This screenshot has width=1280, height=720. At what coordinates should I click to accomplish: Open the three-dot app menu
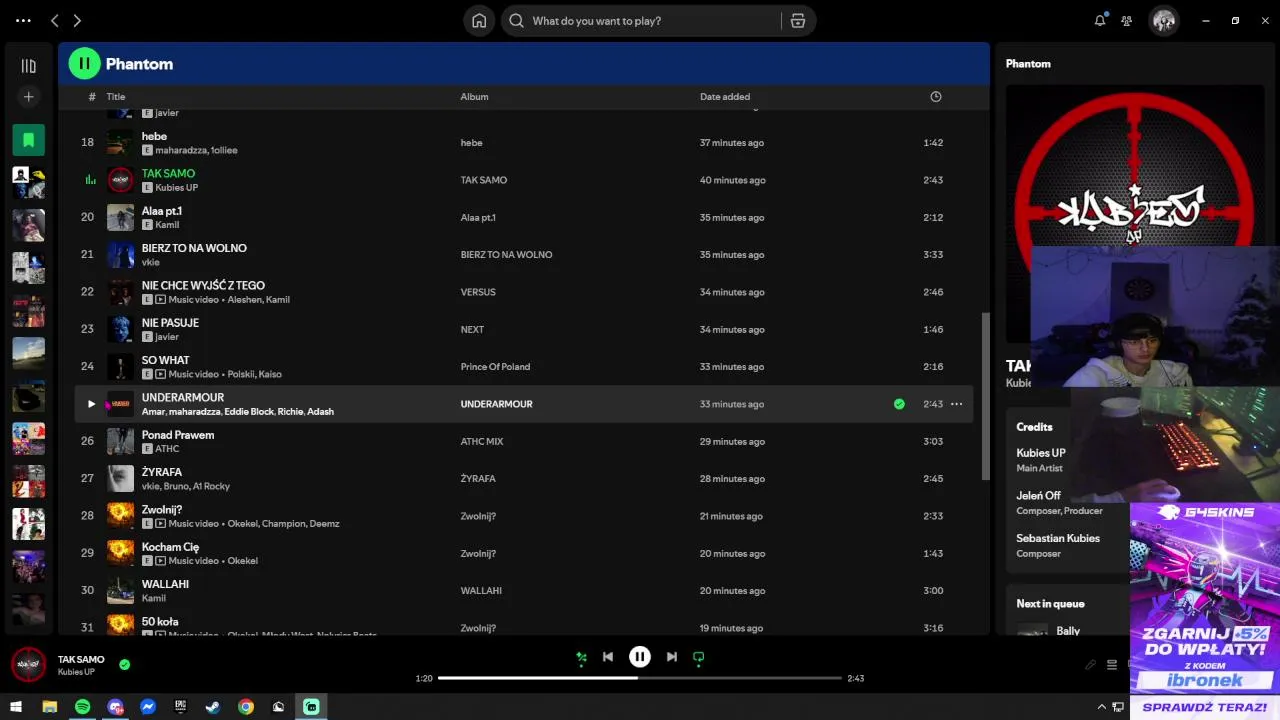click(23, 20)
